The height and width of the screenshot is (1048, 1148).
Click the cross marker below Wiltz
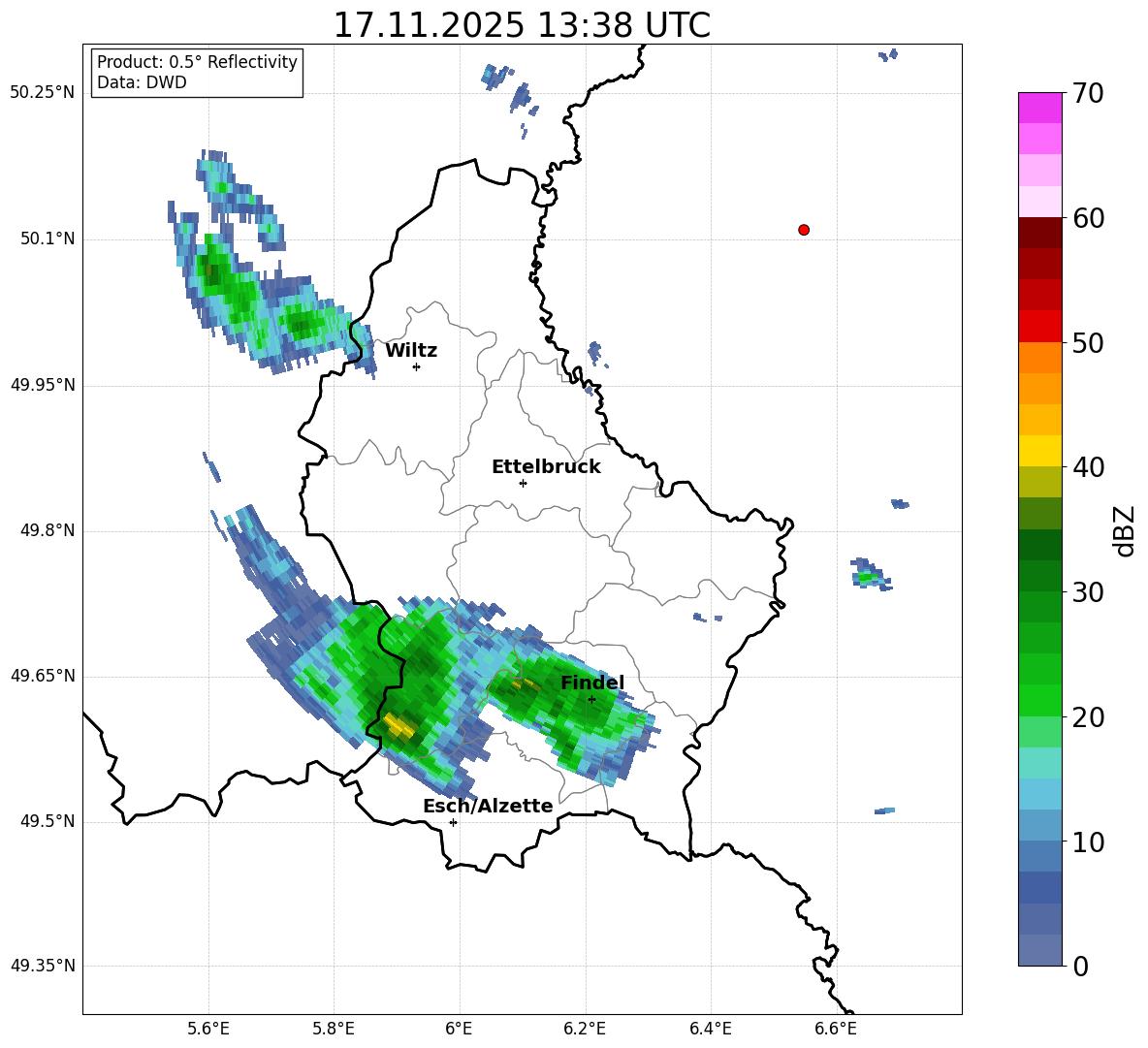point(417,366)
